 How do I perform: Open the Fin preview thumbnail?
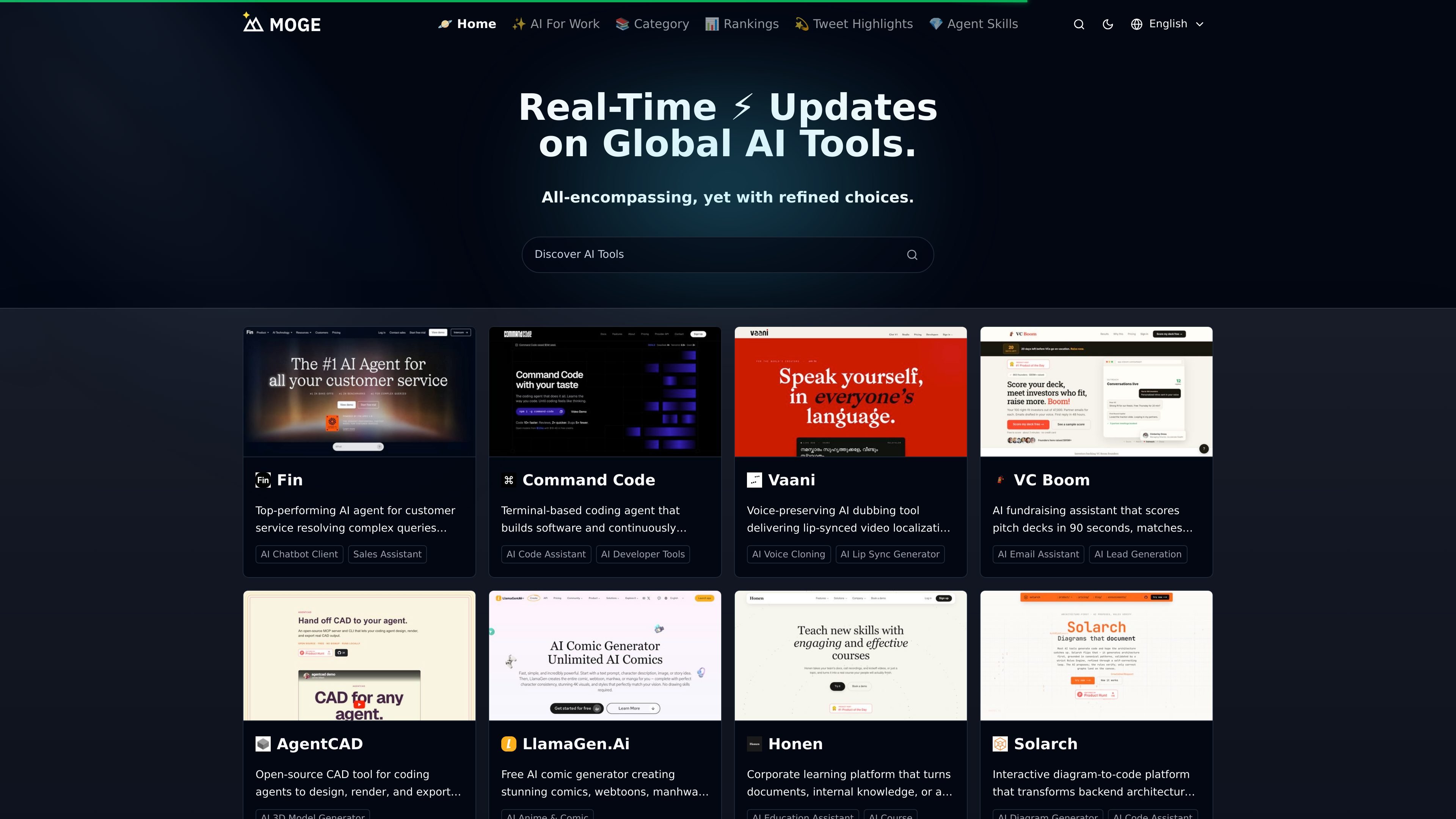coord(359,392)
